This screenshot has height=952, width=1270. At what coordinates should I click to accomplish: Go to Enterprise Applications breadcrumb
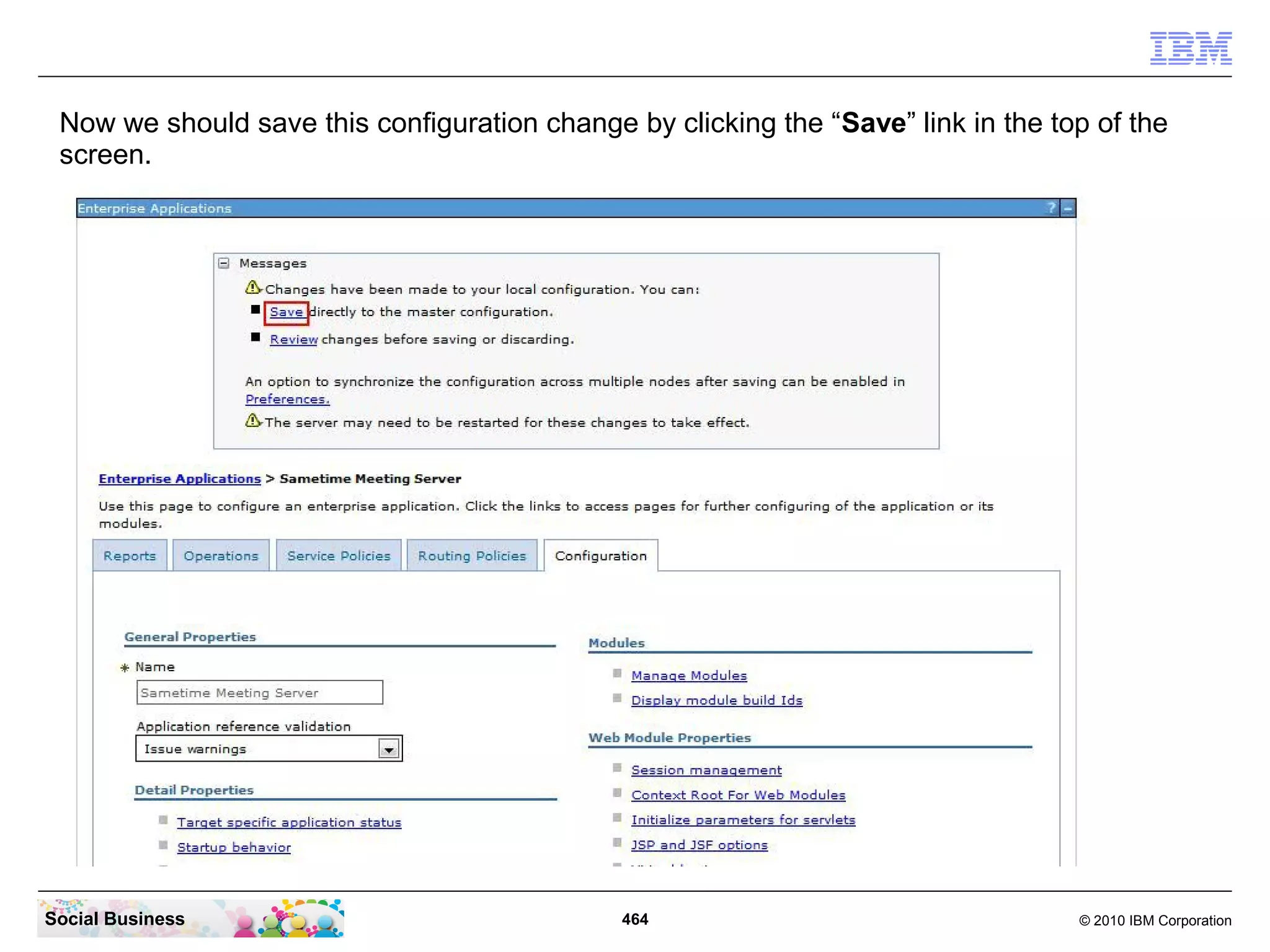coord(180,479)
